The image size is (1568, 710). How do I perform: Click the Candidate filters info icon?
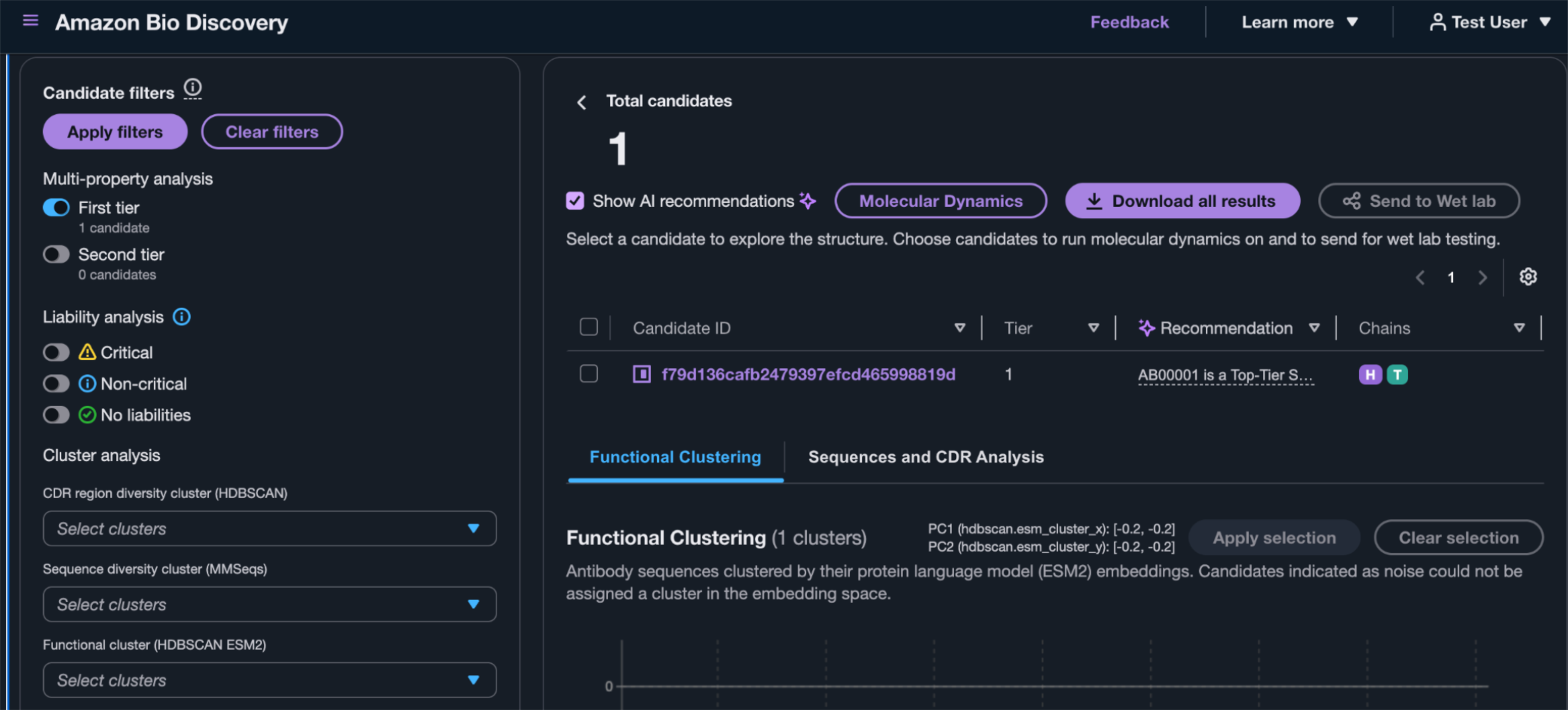point(193,88)
